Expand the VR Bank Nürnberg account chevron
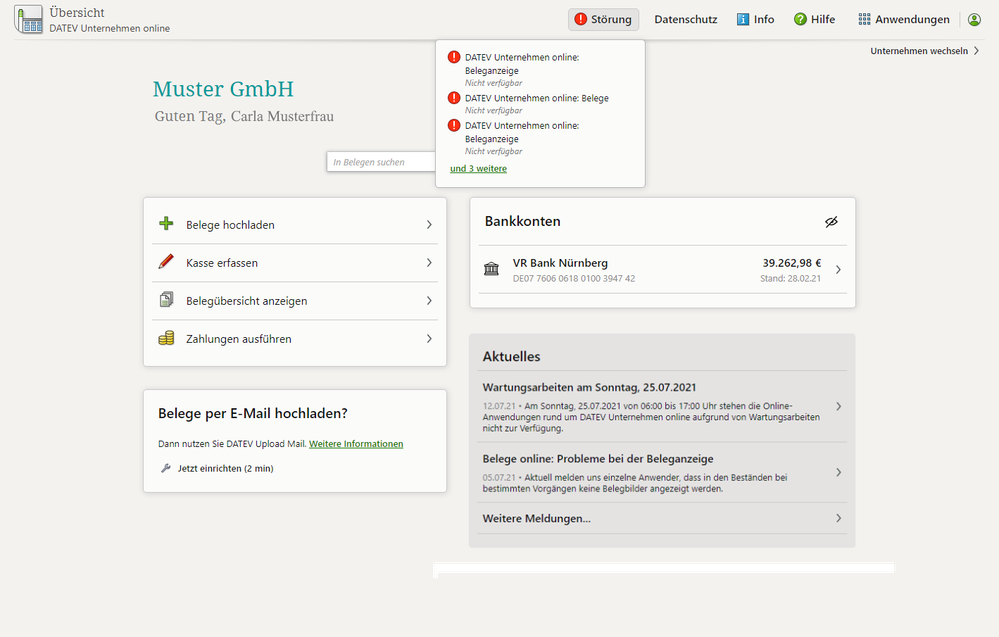This screenshot has height=637, width=999. point(838,269)
